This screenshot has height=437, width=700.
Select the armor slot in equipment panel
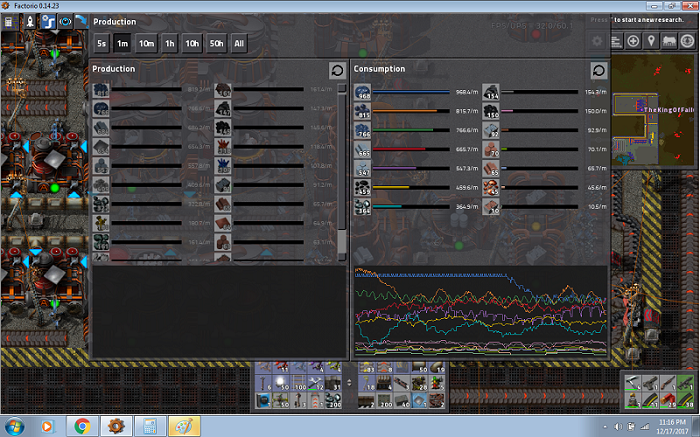click(x=633, y=400)
